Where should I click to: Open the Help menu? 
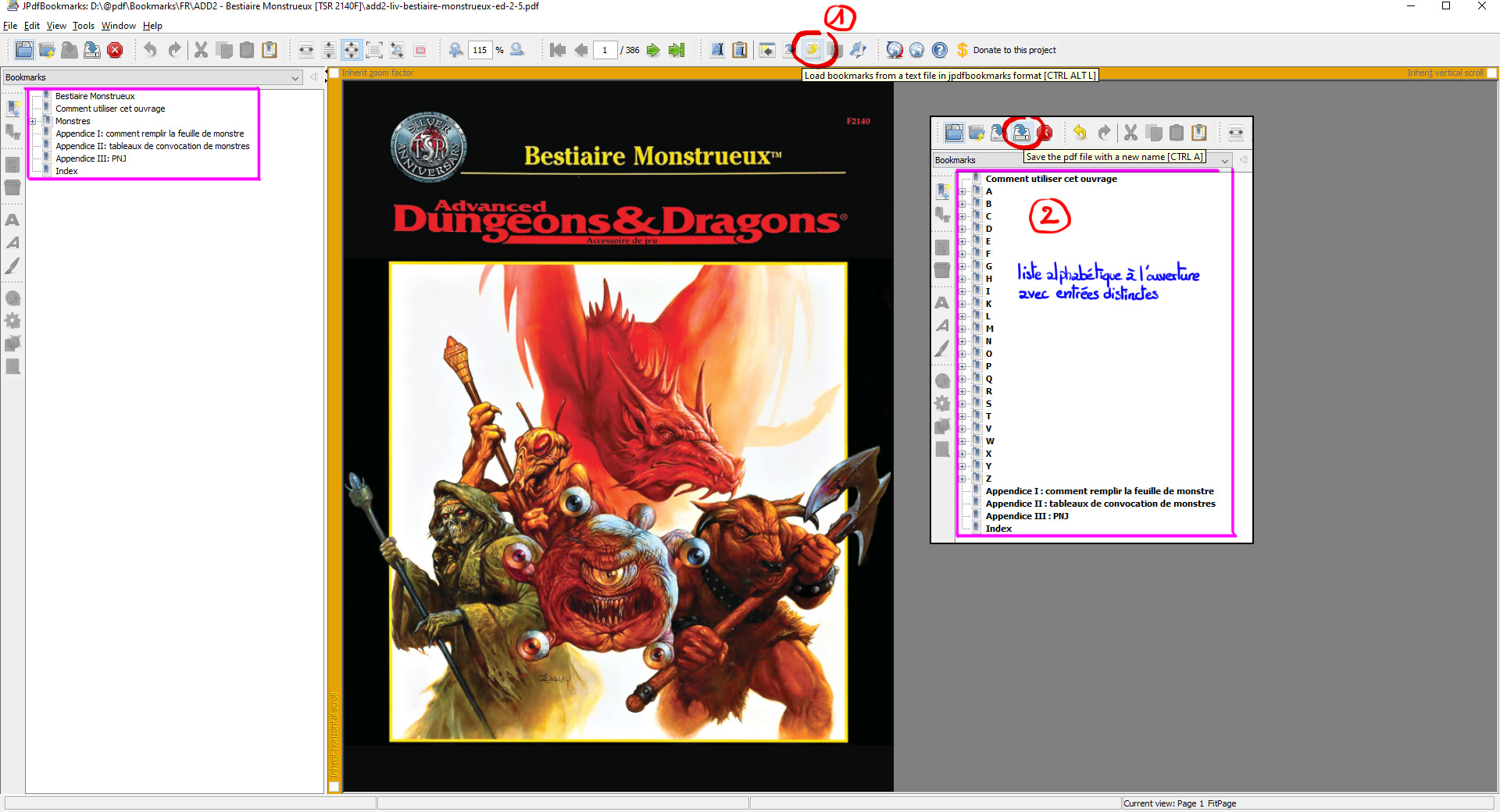click(x=152, y=26)
